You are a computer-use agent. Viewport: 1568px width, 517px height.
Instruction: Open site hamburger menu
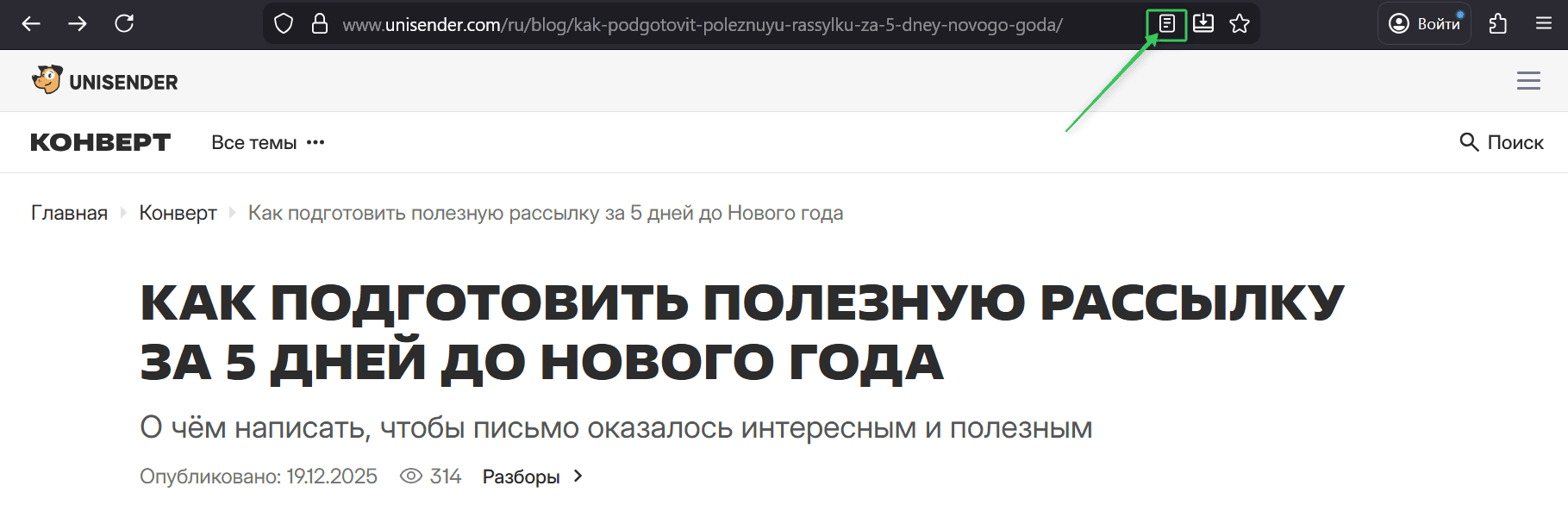click(x=1528, y=81)
